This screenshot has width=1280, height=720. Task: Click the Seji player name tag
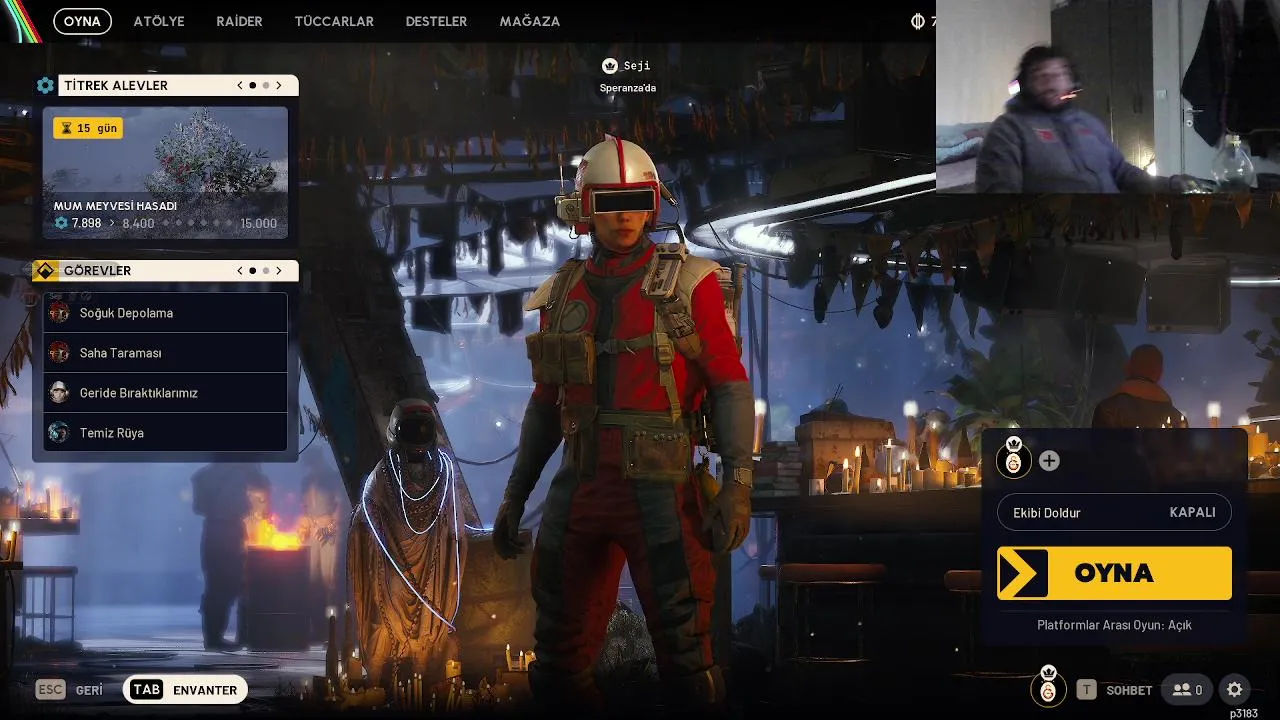(637, 66)
